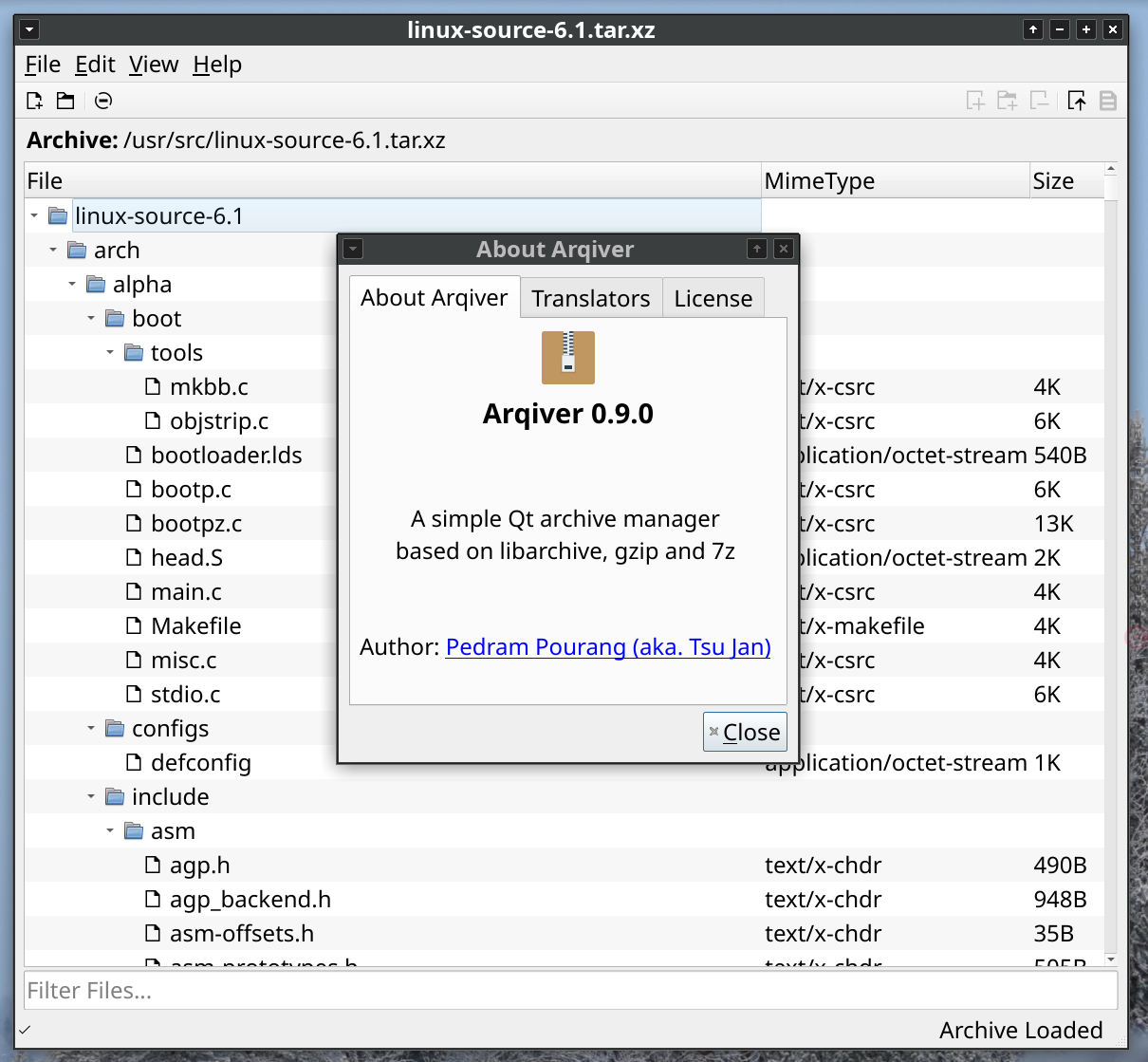Click the Extract archive toolbar icon
Screen dimensions: 1148x1062
tap(1077, 101)
